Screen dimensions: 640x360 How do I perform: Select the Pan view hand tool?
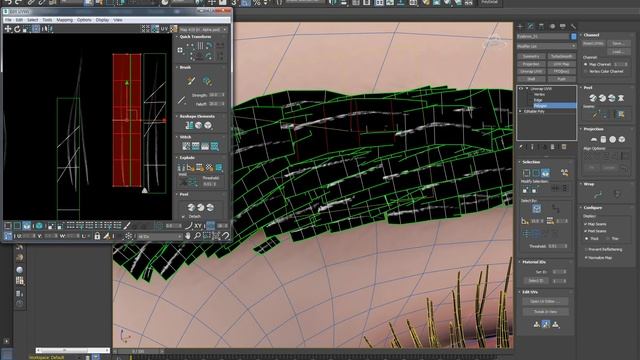tap(188, 236)
